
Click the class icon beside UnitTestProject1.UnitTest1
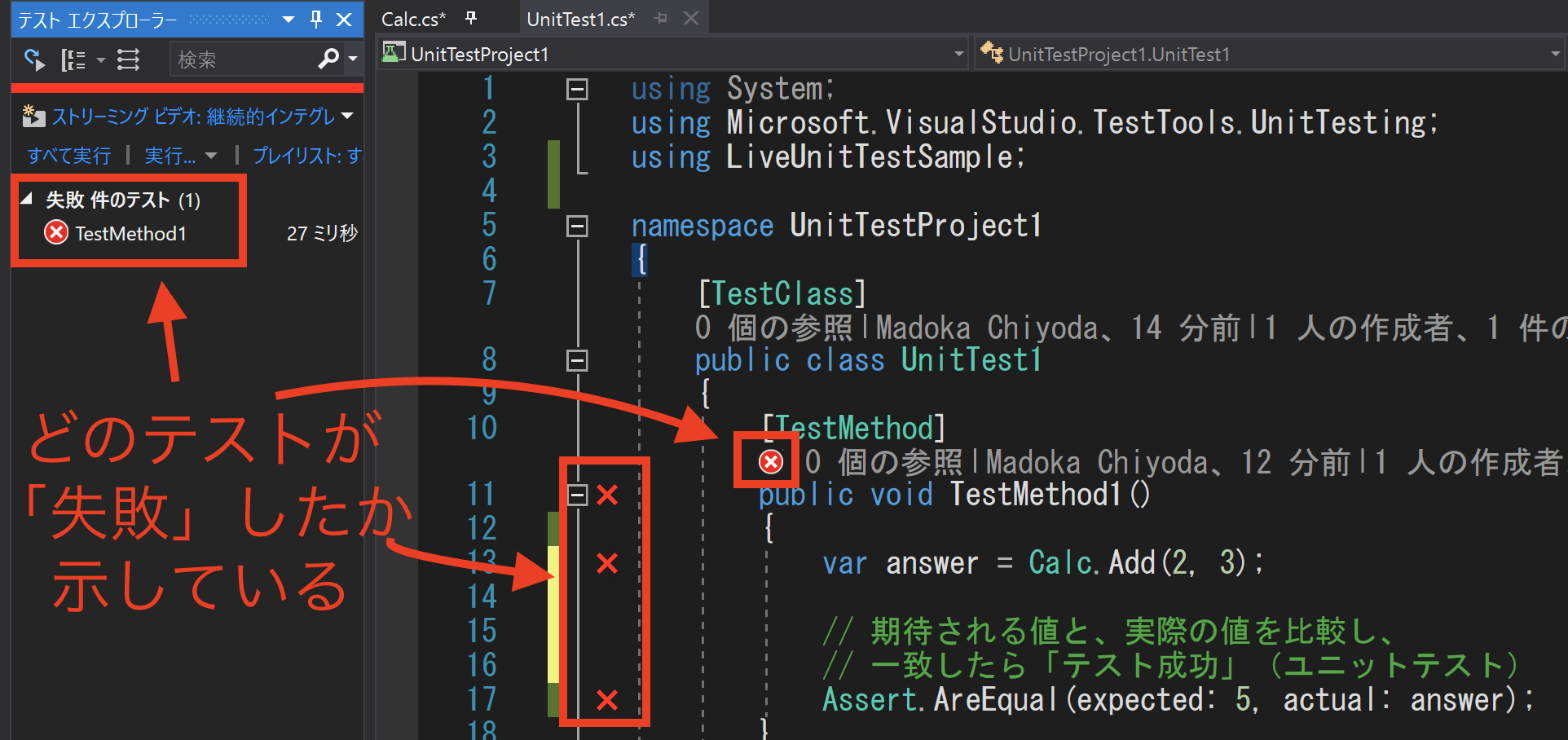click(x=992, y=53)
